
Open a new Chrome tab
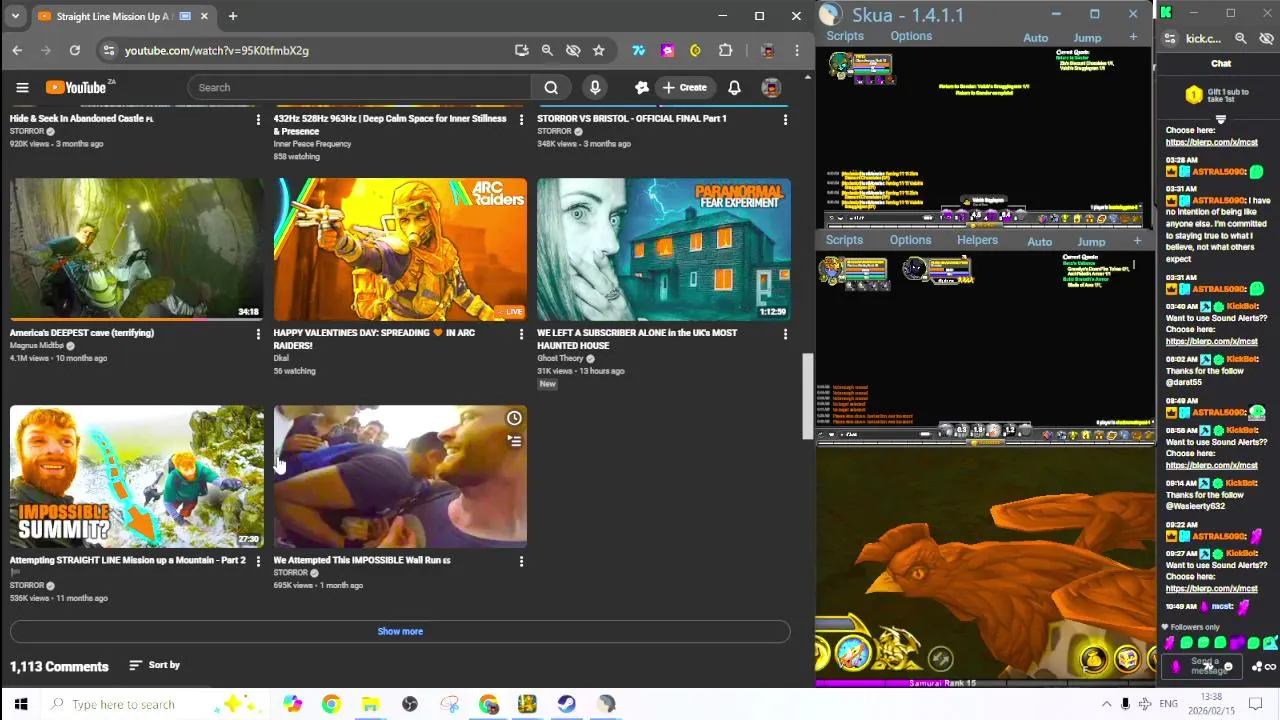click(232, 16)
